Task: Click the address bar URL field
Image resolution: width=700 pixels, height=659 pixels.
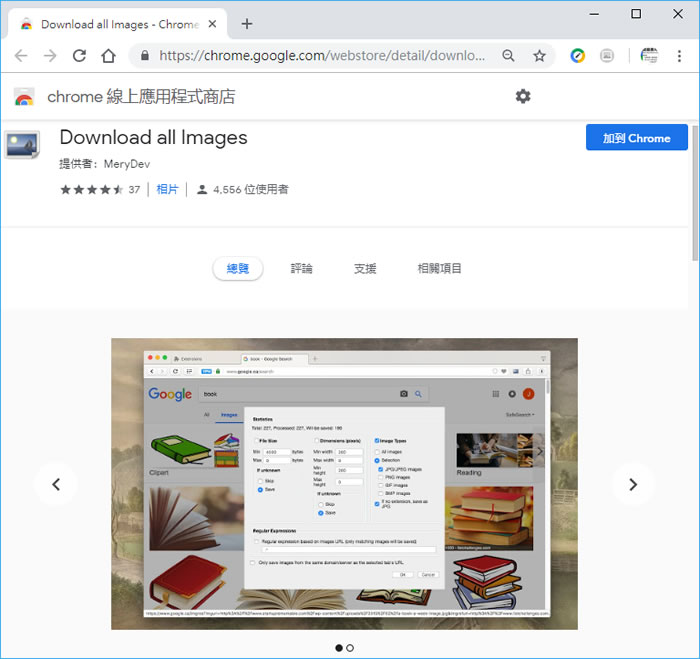Action: pos(322,56)
